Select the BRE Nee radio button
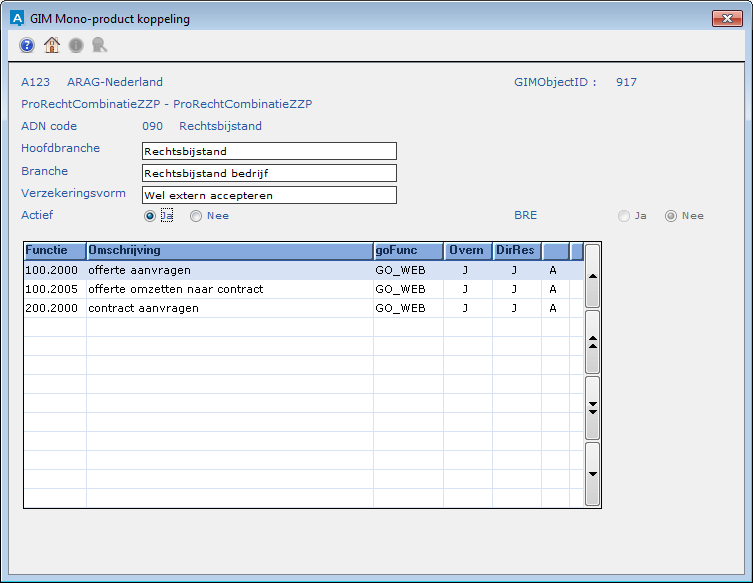 point(671,215)
